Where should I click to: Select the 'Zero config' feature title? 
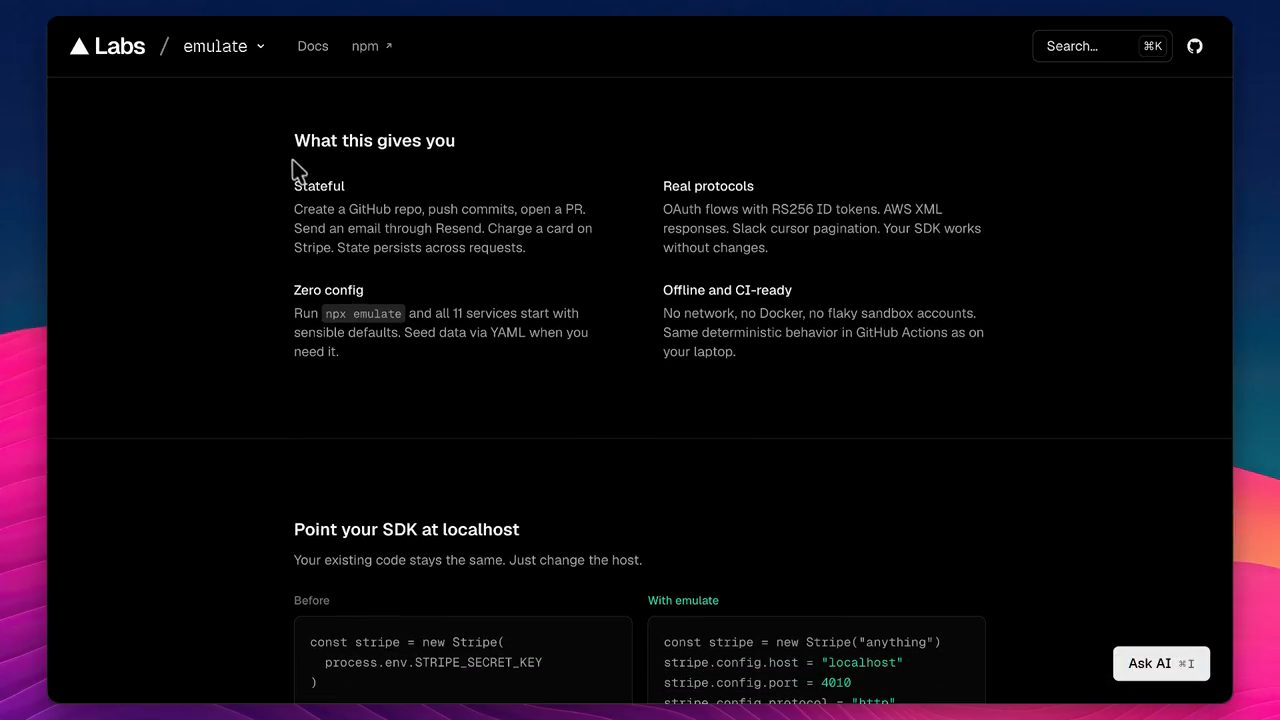point(328,290)
